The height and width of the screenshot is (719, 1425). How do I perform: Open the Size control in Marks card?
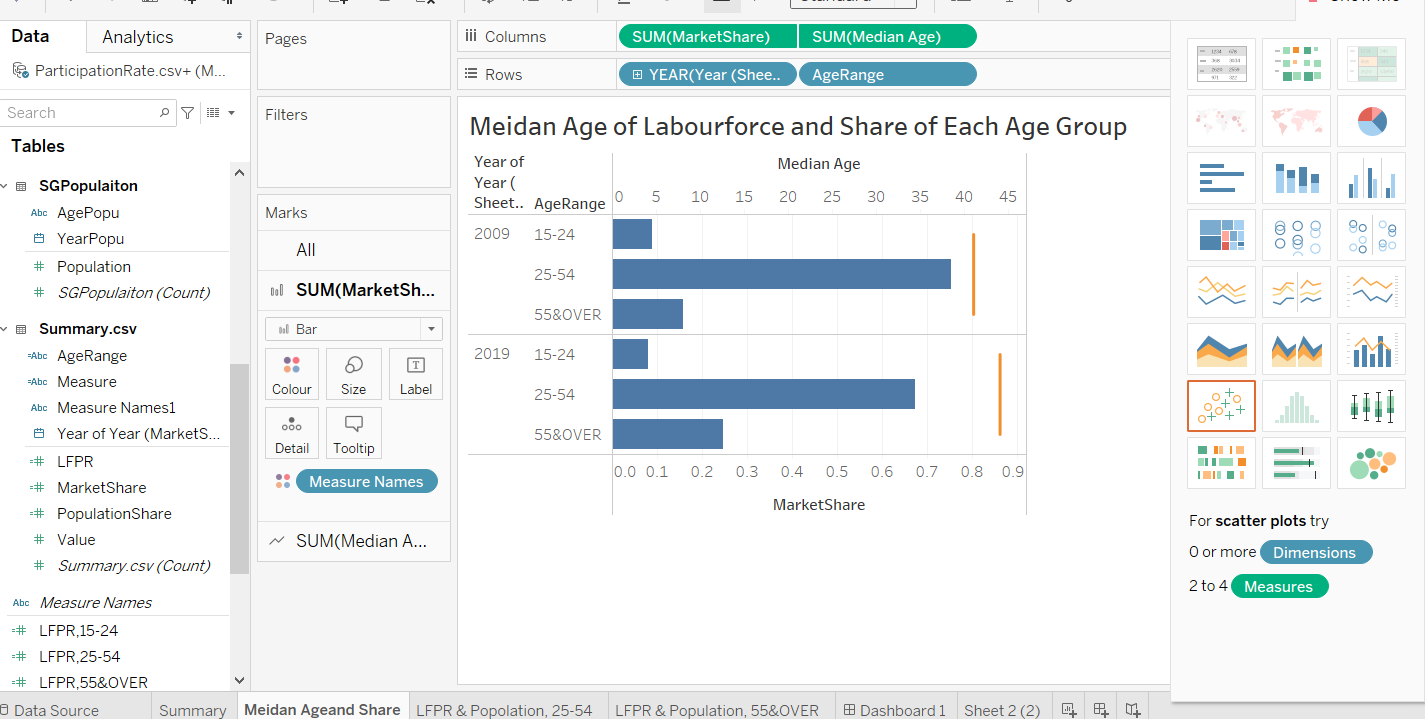[353, 375]
